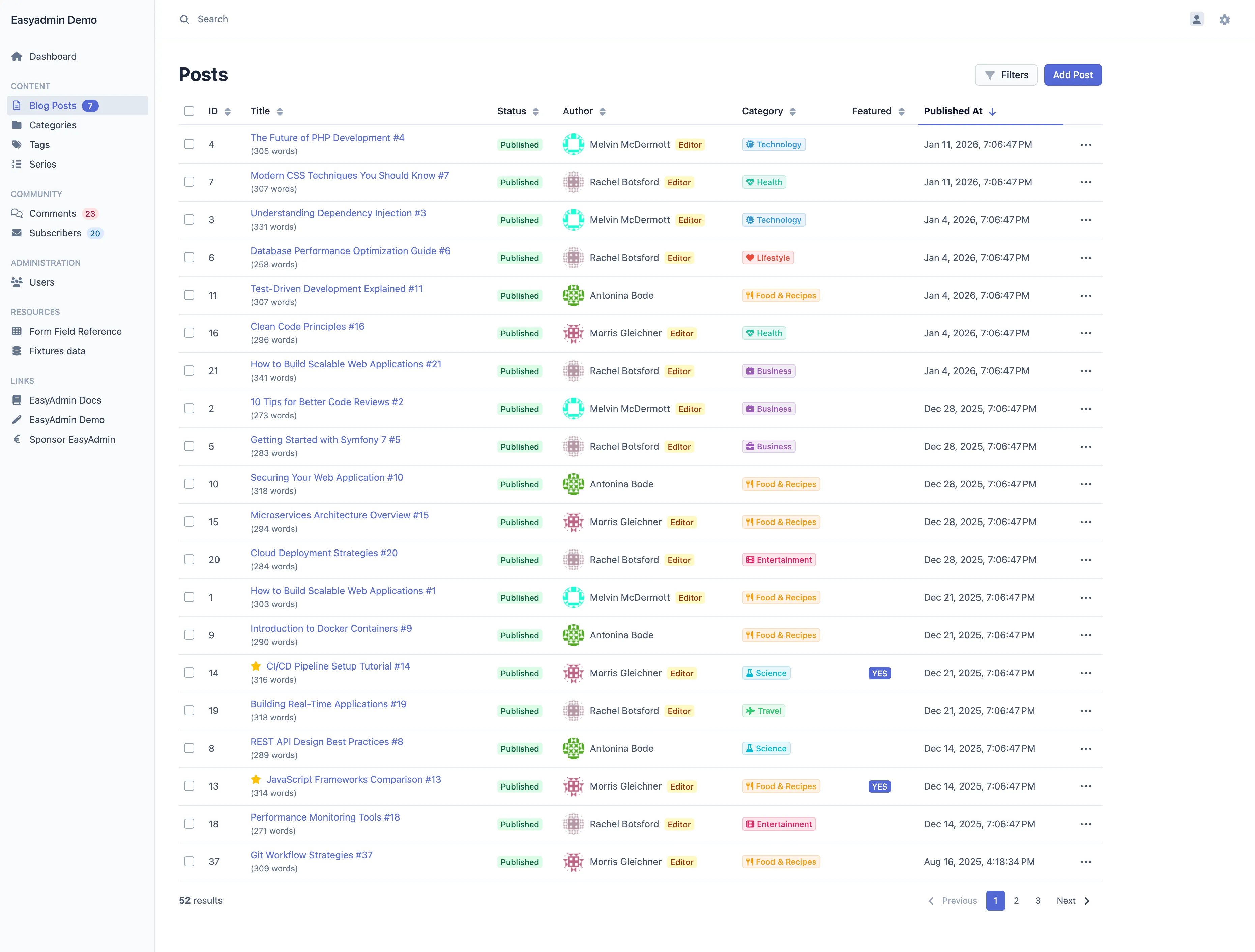The height and width of the screenshot is (952, 1255).
Task: Select the checkbox on the Git Workflow Strategies row
Action: pyautogui.click(x=189, y=861)
